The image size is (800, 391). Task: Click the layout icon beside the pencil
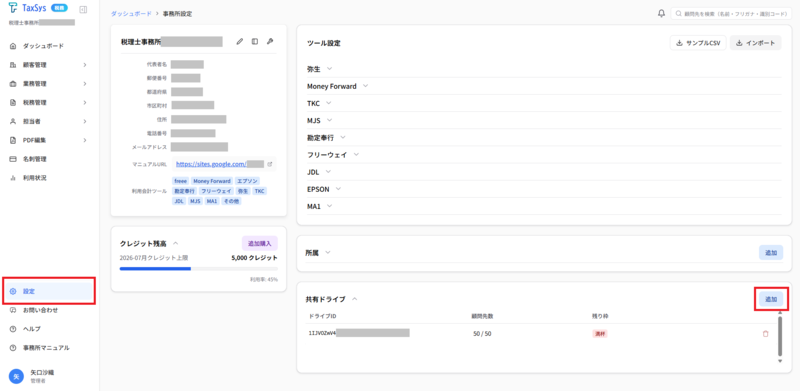click(255, 42)
